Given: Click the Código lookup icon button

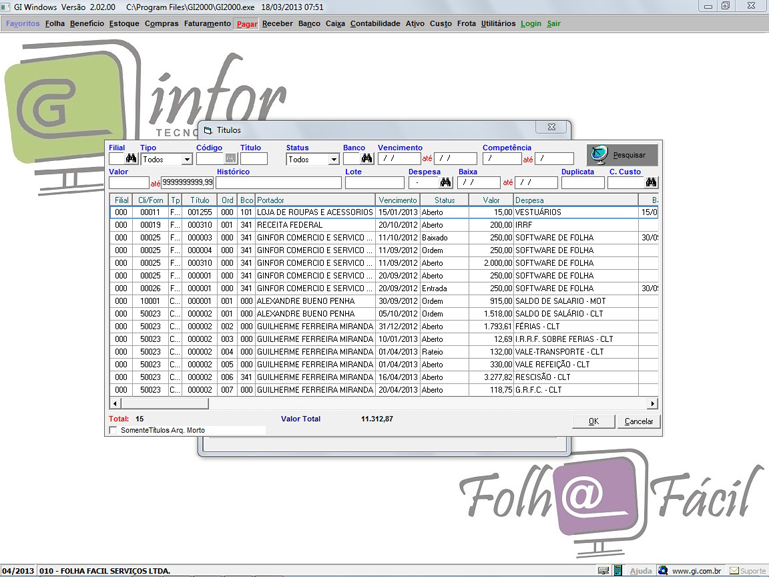Looking at the screenshot, I should pyautogui.click(x=231, y=158).
